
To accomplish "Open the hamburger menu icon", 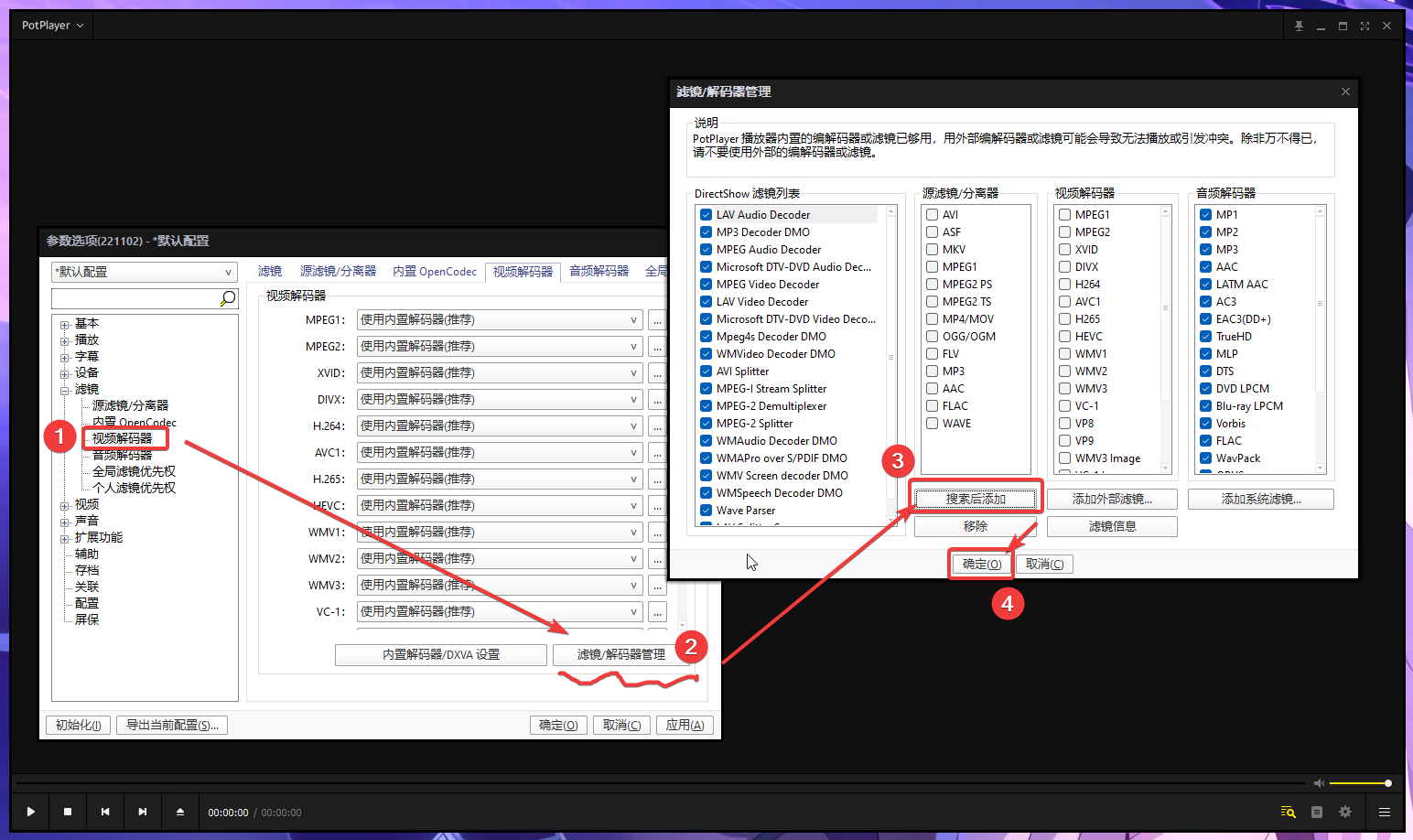I will coord(1384,812).
